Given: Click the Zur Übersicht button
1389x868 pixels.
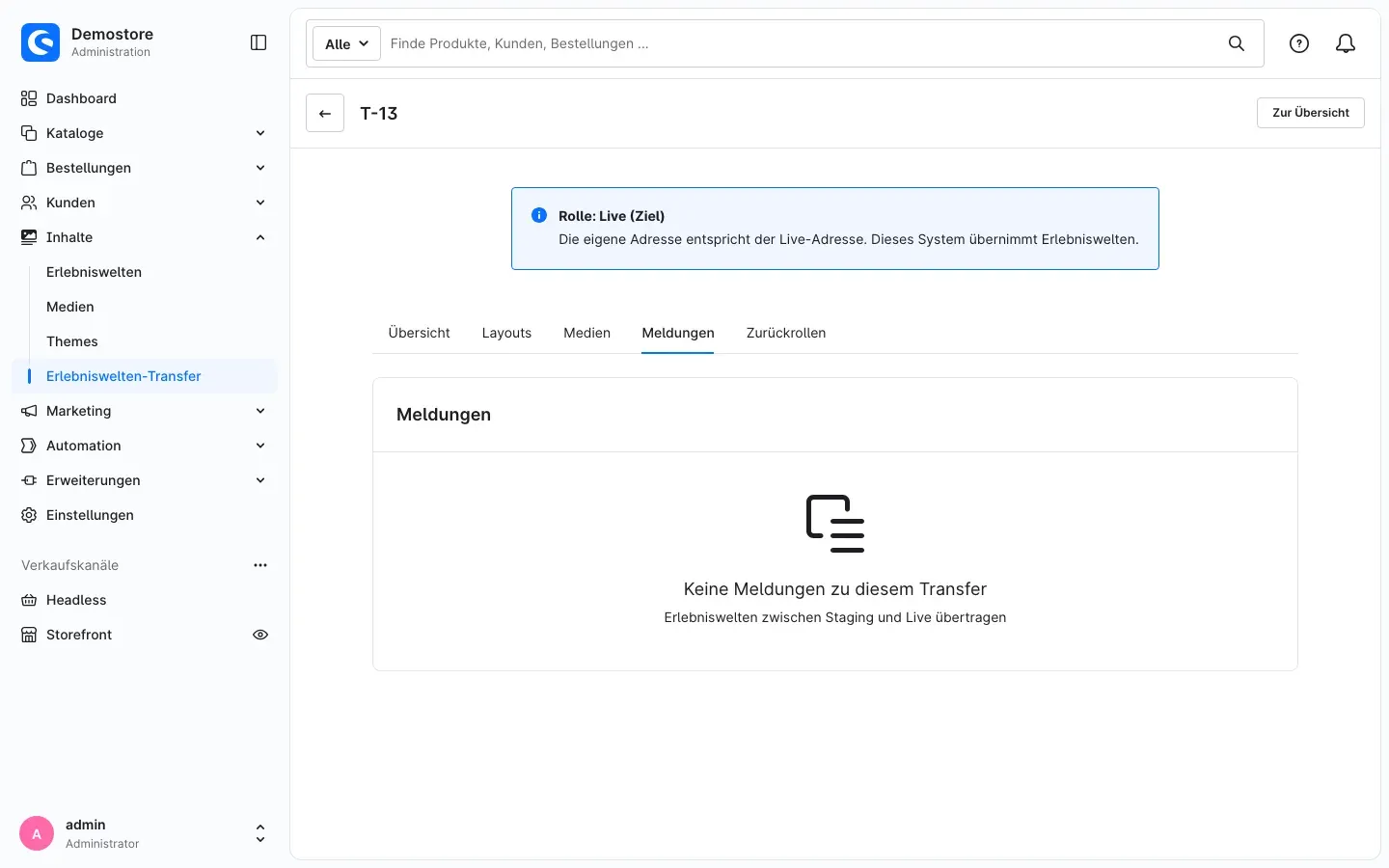Looking at the screenshot, I should tap(1311, 113).
